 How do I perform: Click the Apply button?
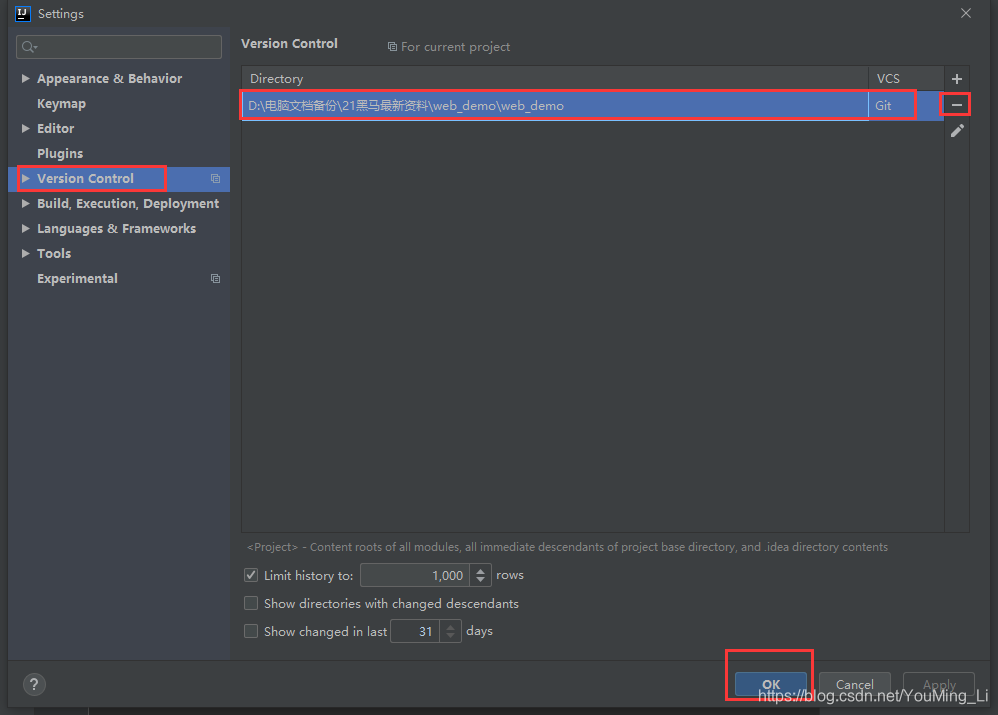pos(939,684)
